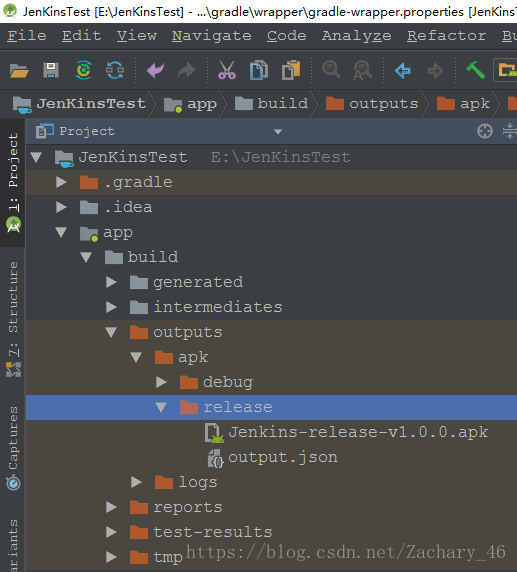
Task: Collapse the release folder arrow
Action: [x=161, y=407]
